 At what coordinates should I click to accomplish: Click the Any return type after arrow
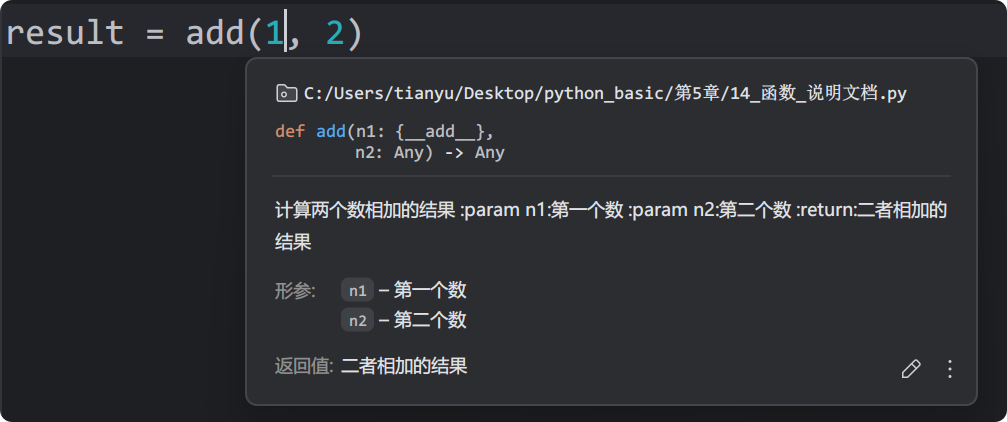pos(489,153)
